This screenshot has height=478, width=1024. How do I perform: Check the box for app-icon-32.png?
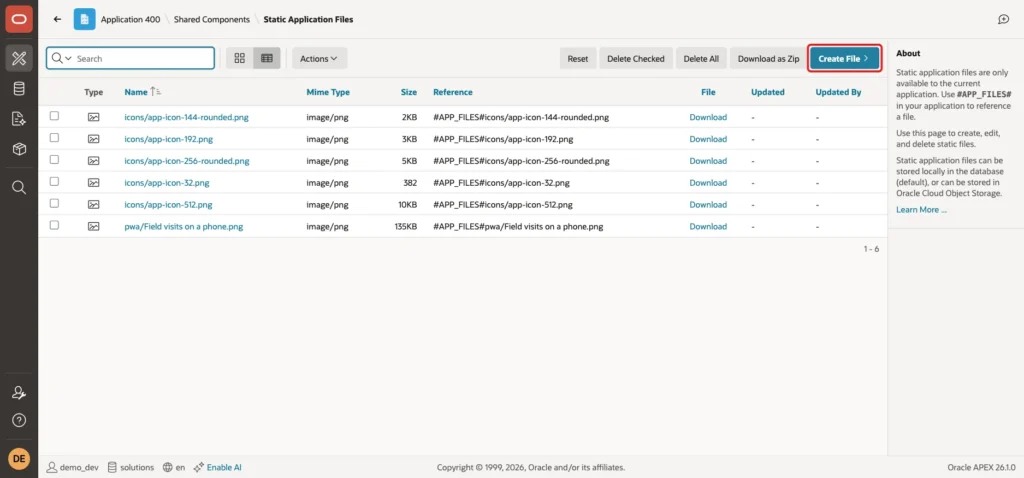pos(54,182)
